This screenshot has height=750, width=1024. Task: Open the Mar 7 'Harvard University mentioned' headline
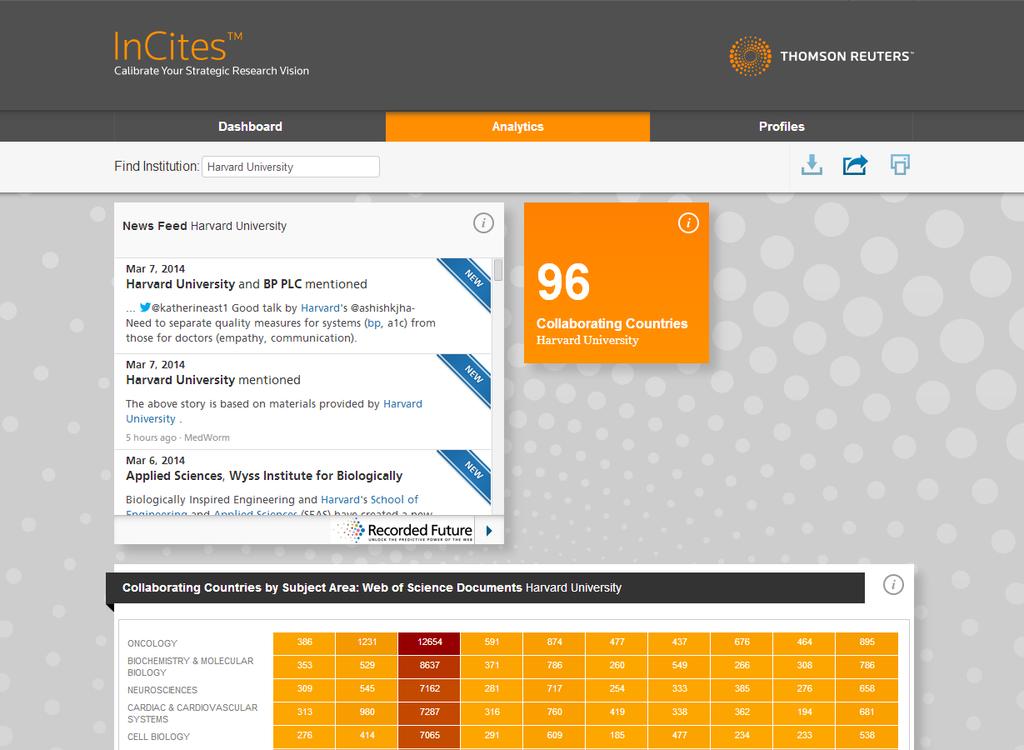pyautogui.click(x=213, y=380)
